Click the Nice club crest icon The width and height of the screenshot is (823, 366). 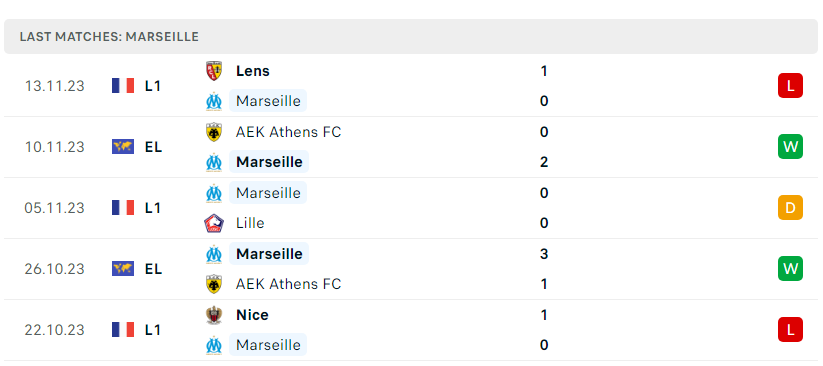coord(214,315)
